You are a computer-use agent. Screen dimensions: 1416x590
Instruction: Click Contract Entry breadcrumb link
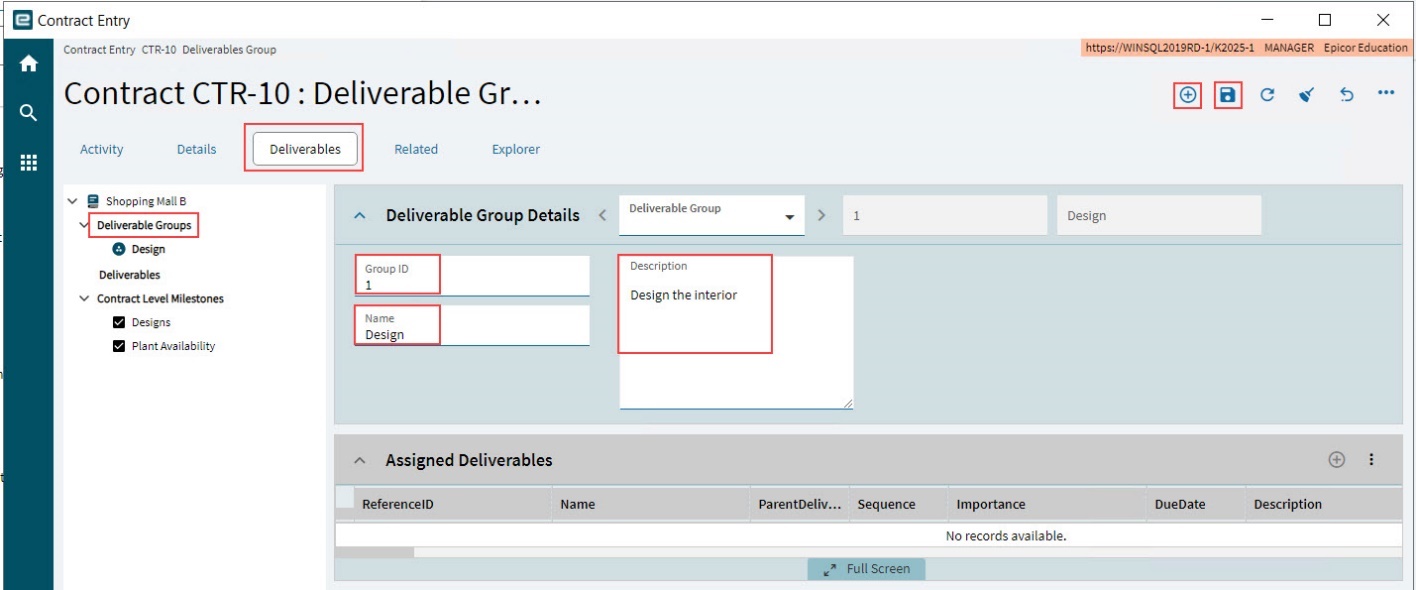click(x=100, y=49)
